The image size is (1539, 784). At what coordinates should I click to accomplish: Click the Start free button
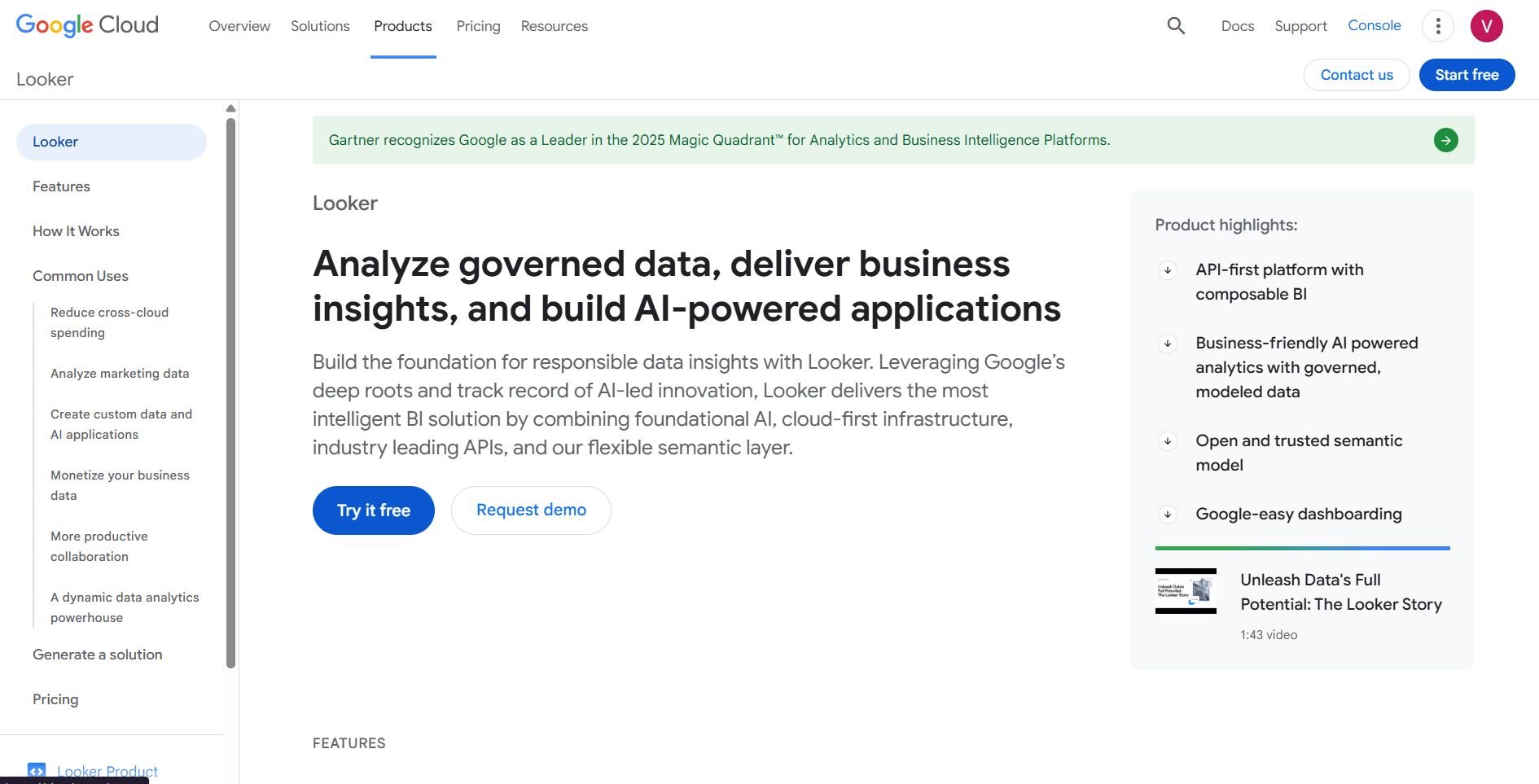1467,75
